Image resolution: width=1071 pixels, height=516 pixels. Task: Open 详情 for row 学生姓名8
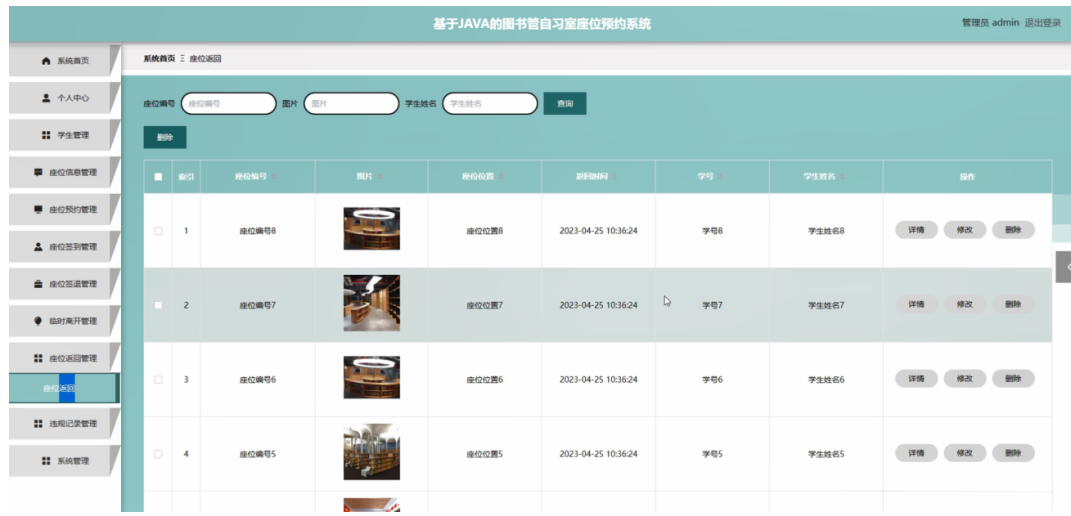coord(916,230)
